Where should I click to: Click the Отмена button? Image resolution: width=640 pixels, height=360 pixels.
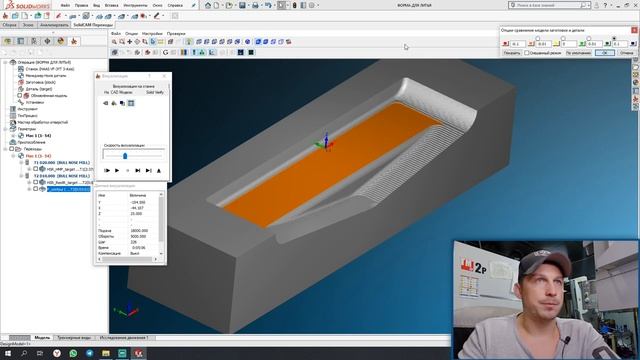pyautogui.click(x=627, y=53)
